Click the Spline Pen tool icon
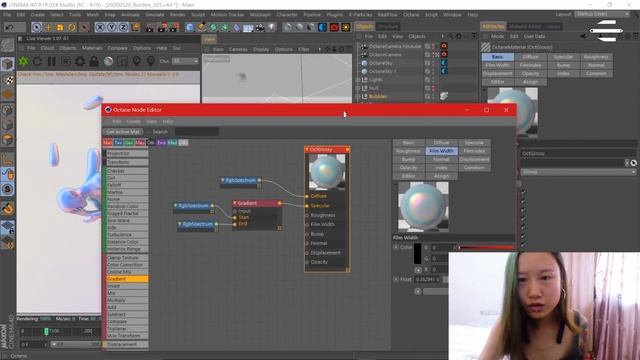Image resolution: width=640 pixels, height=360 pixels. 201,27
